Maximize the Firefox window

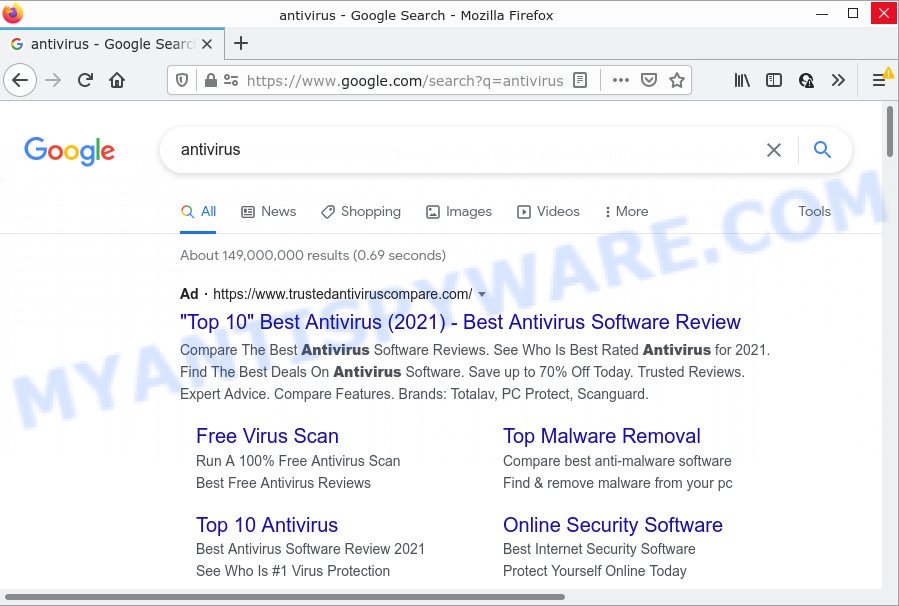pos(853,13)
